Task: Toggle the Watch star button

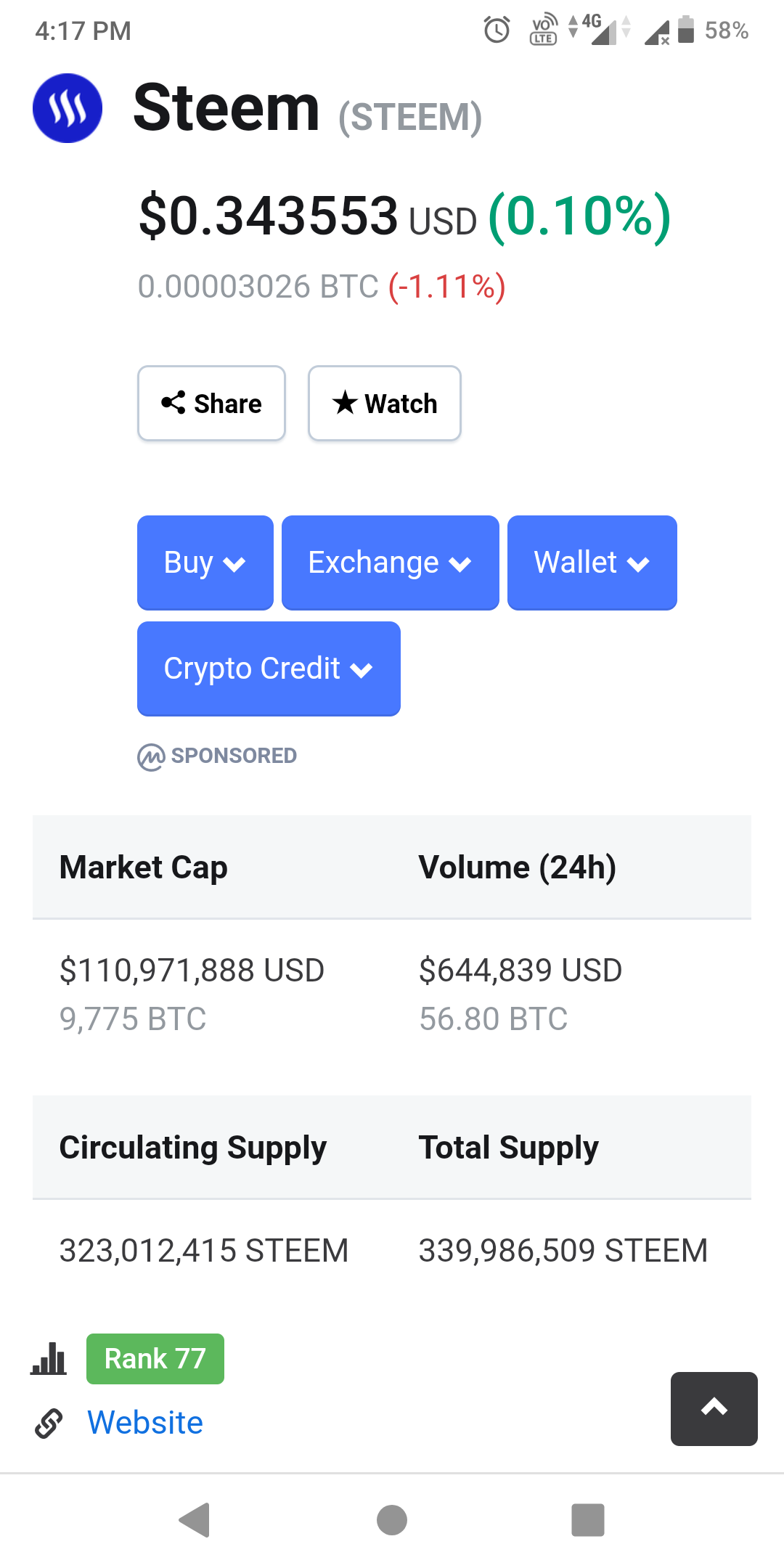Action: tap(385, 404)
